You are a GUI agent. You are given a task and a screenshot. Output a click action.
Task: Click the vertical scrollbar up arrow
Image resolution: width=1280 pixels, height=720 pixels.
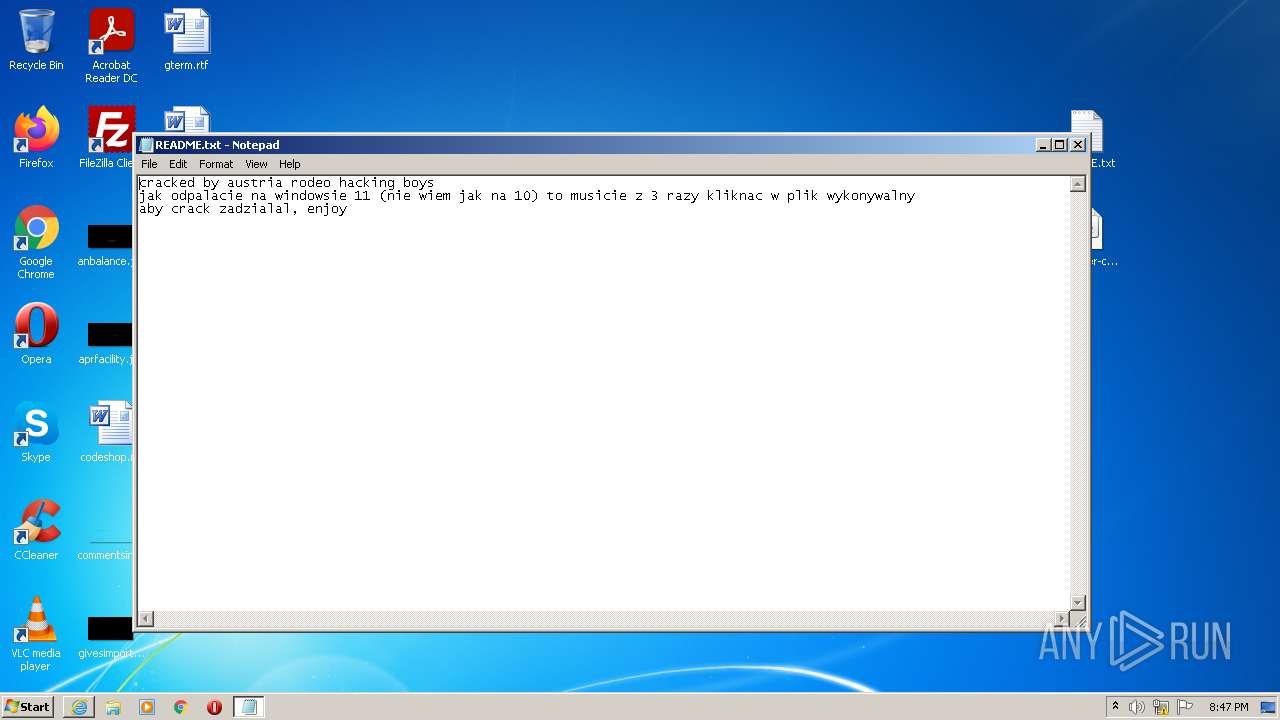1078,184
